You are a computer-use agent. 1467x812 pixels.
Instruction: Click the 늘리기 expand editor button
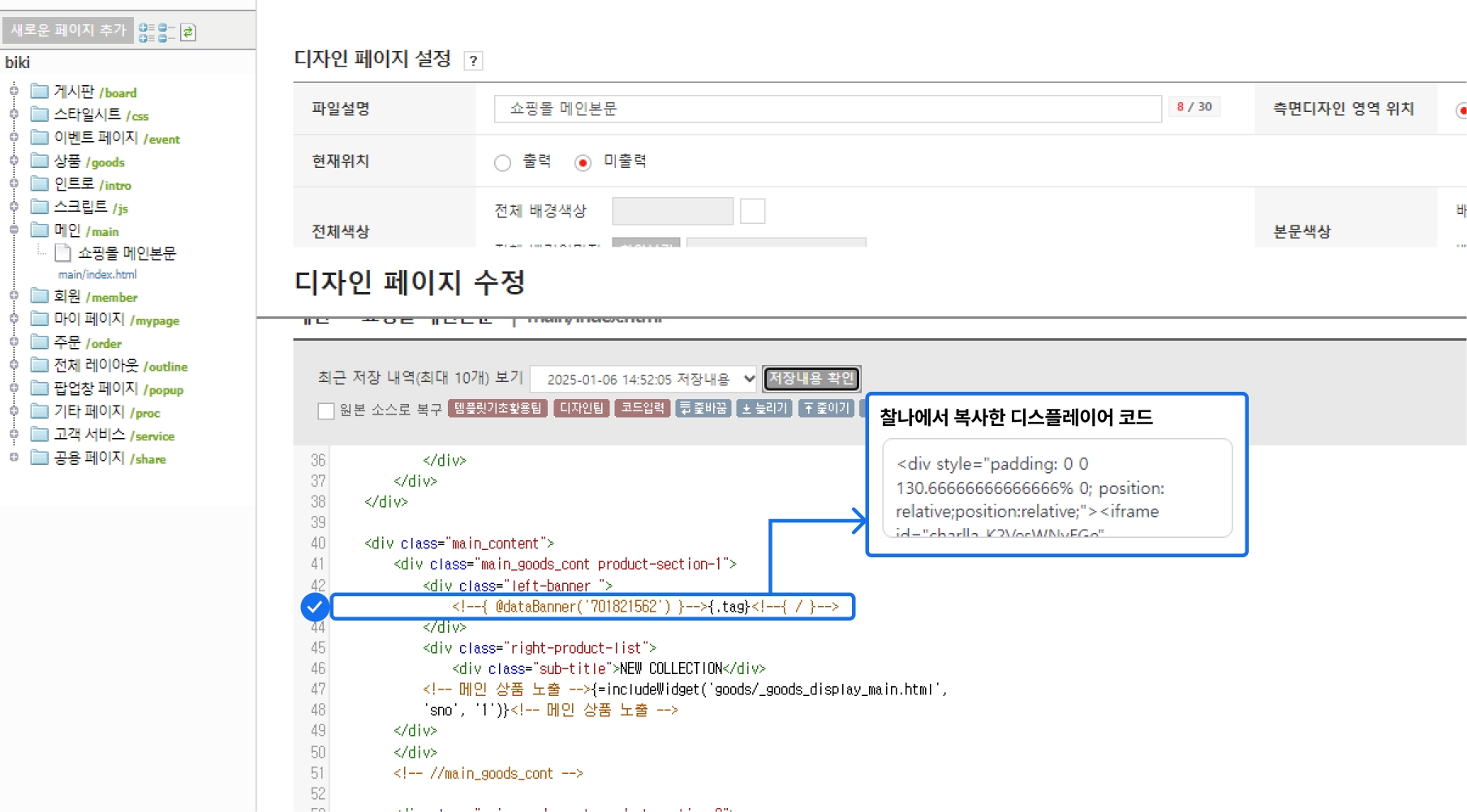coord(764,408)
